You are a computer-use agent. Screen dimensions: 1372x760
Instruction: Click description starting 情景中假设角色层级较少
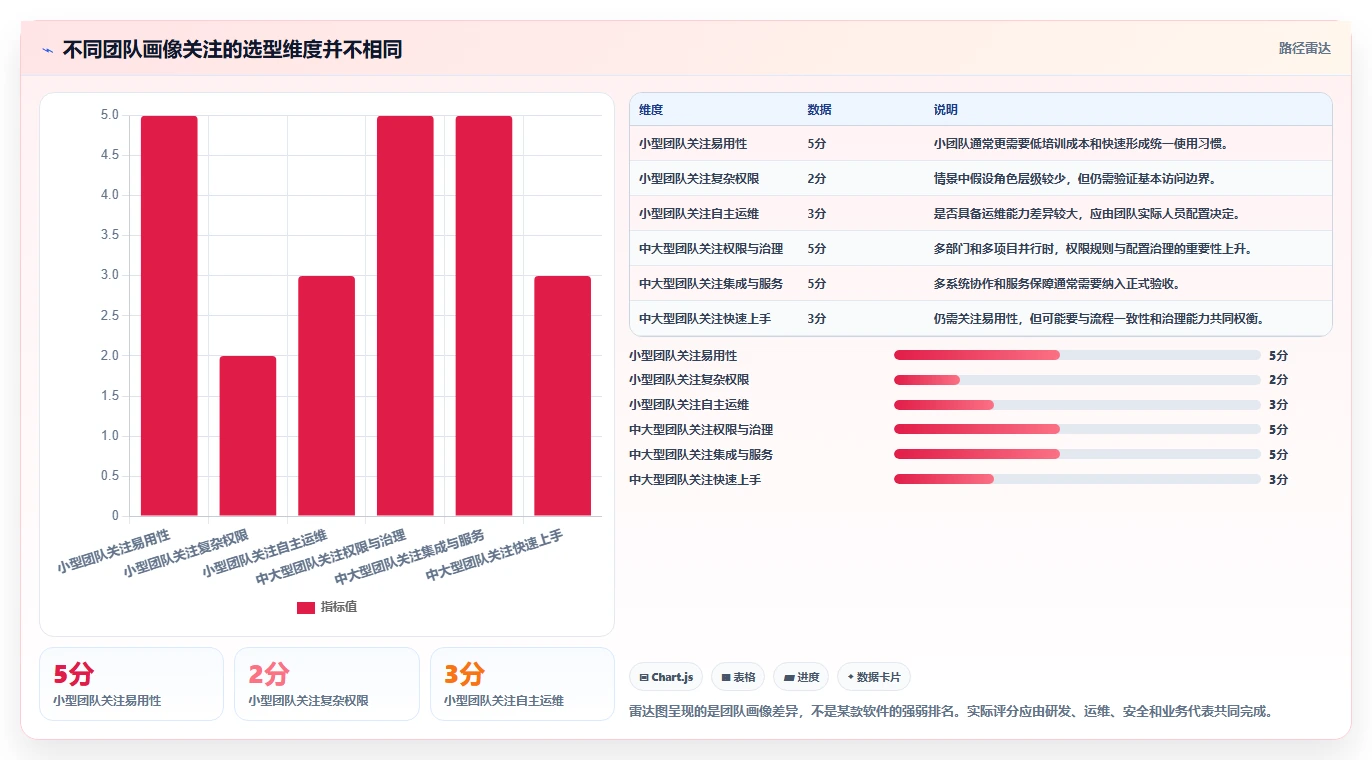pyautogui.click(x=1075, y=178)
